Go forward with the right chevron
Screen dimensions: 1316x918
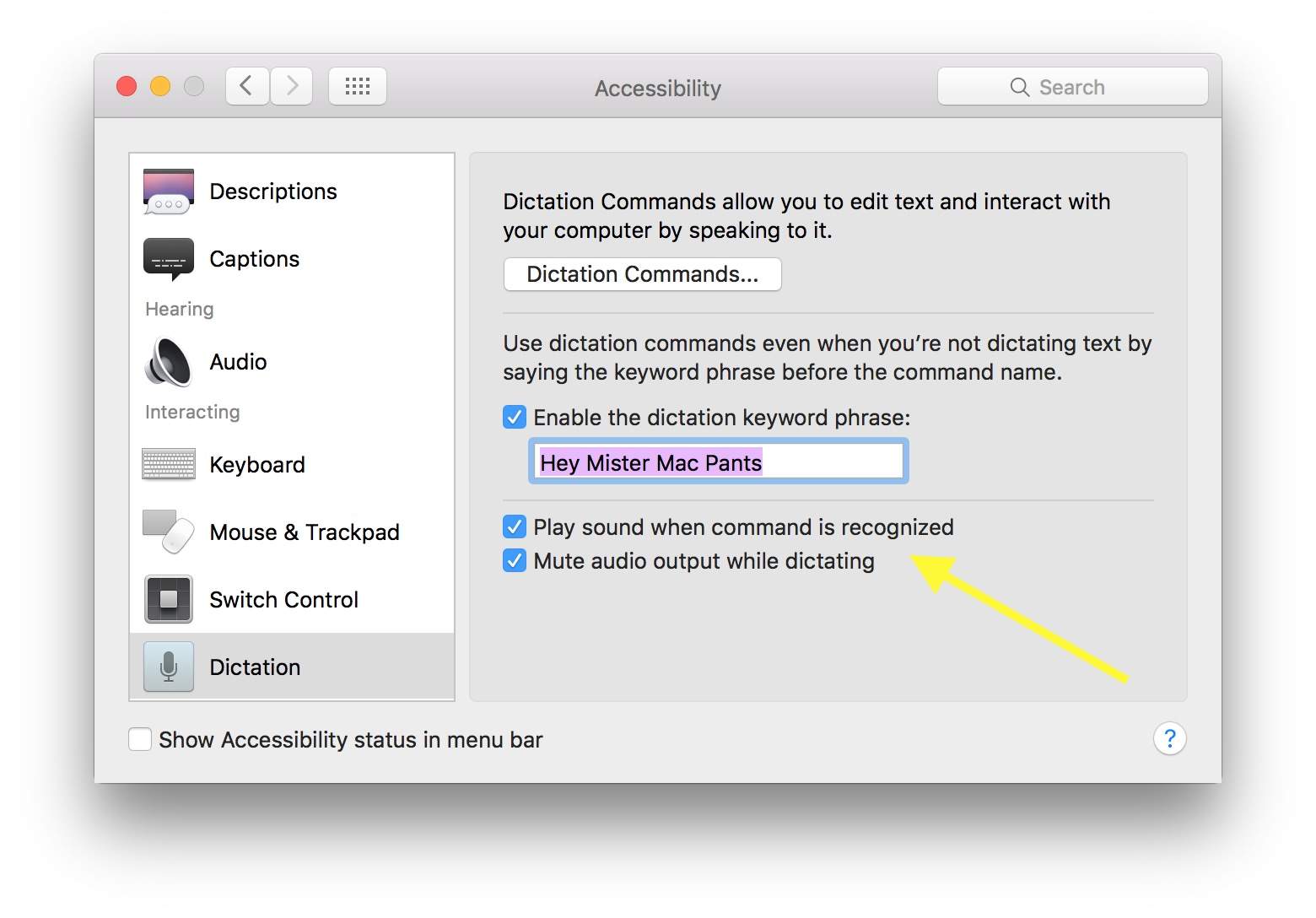click(x=292, y=86)
